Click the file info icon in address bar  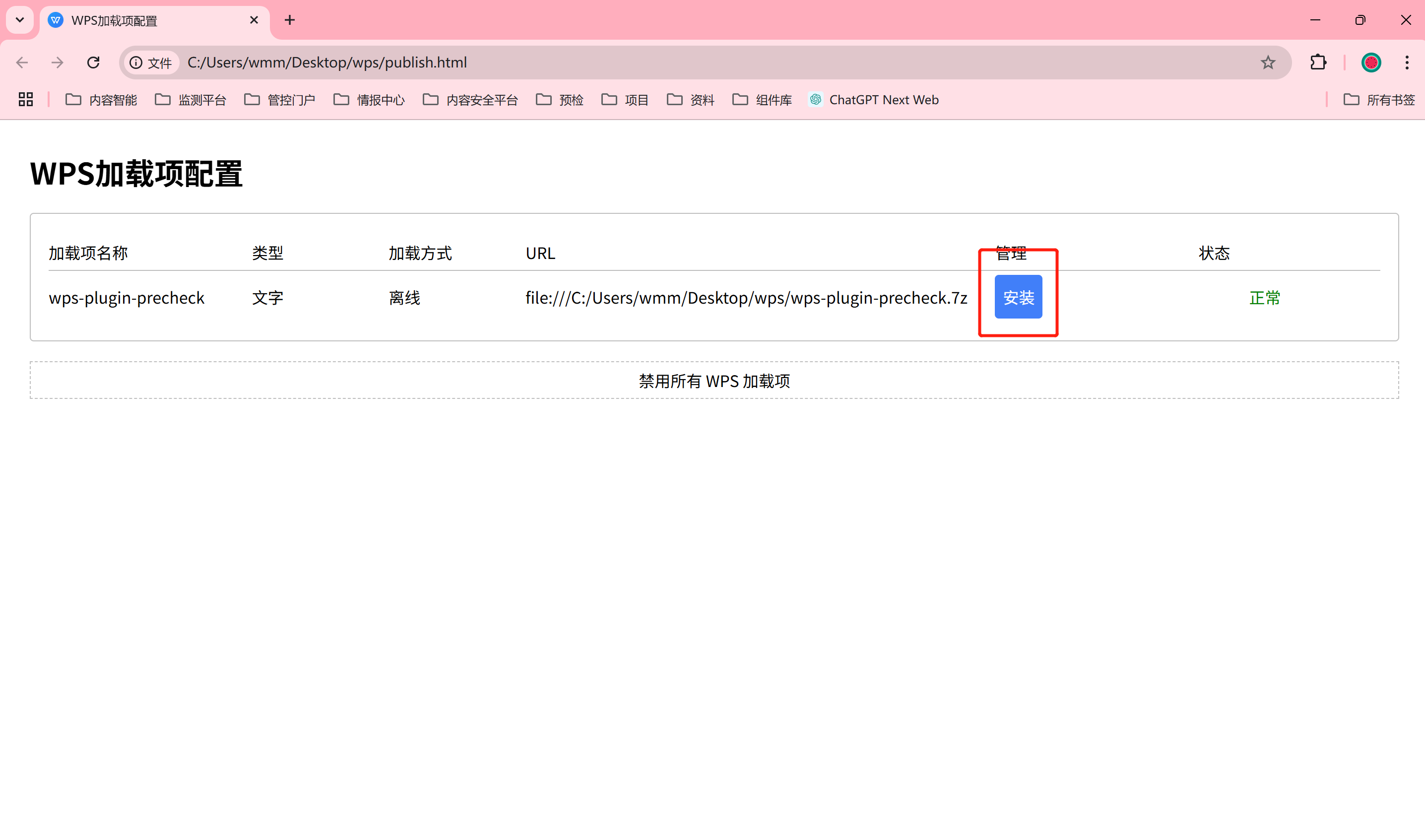(136, 63)
